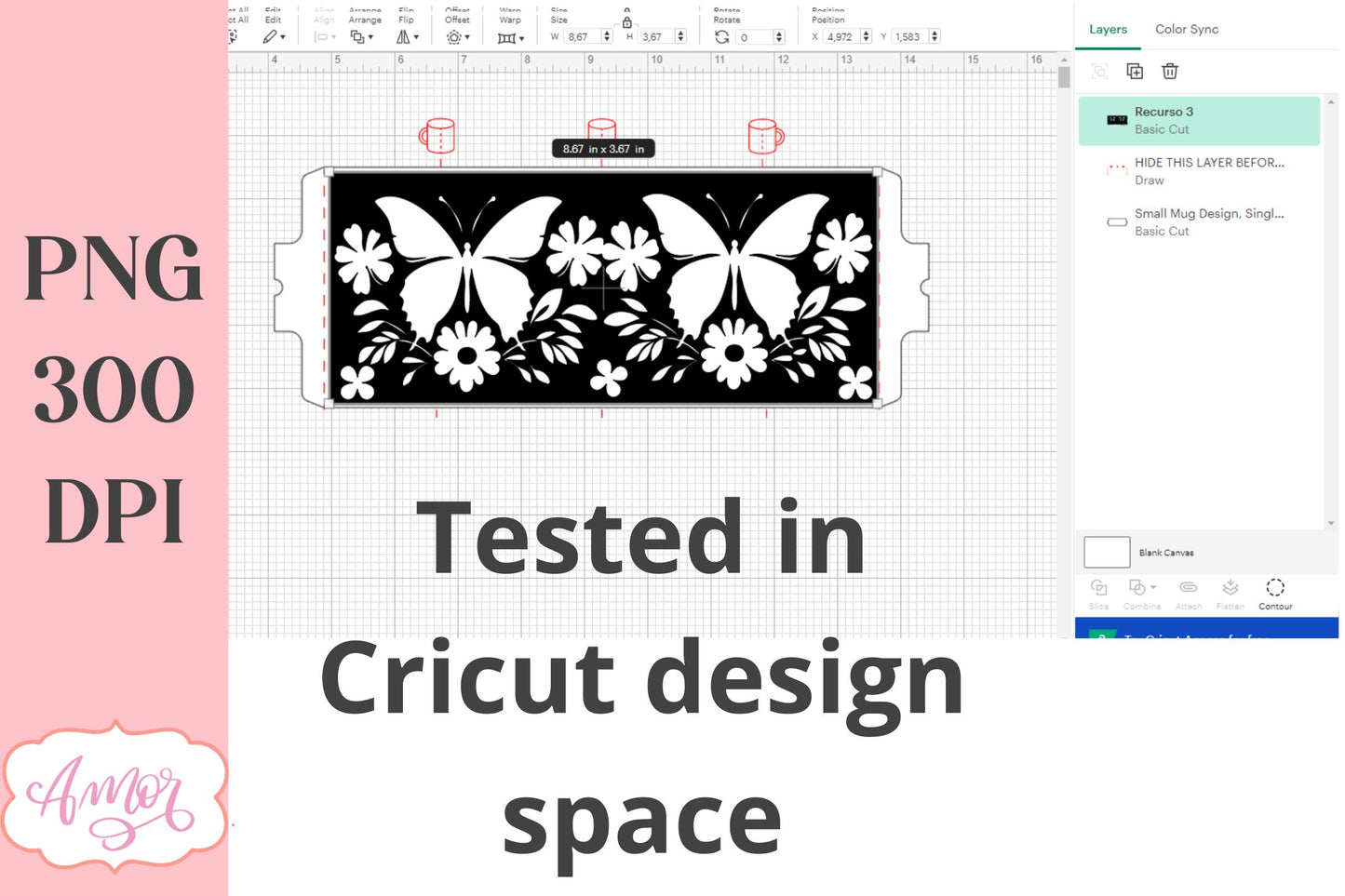This screenshot has height=896, width=1345.
Task: Click the Rotate icon in toolbar
Action: pos(721,37)
